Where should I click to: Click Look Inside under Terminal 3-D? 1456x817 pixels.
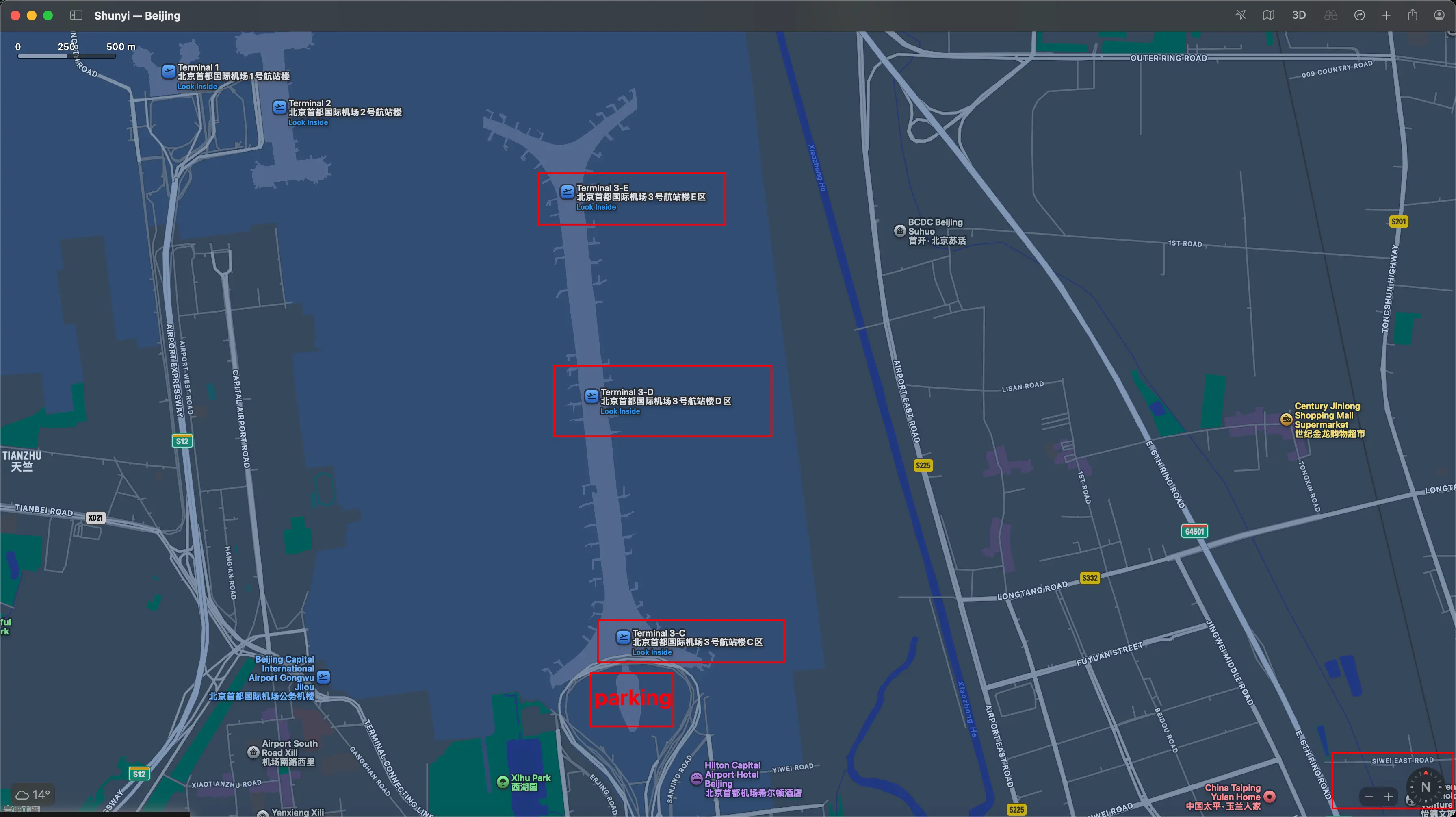[x=620, y=411]
